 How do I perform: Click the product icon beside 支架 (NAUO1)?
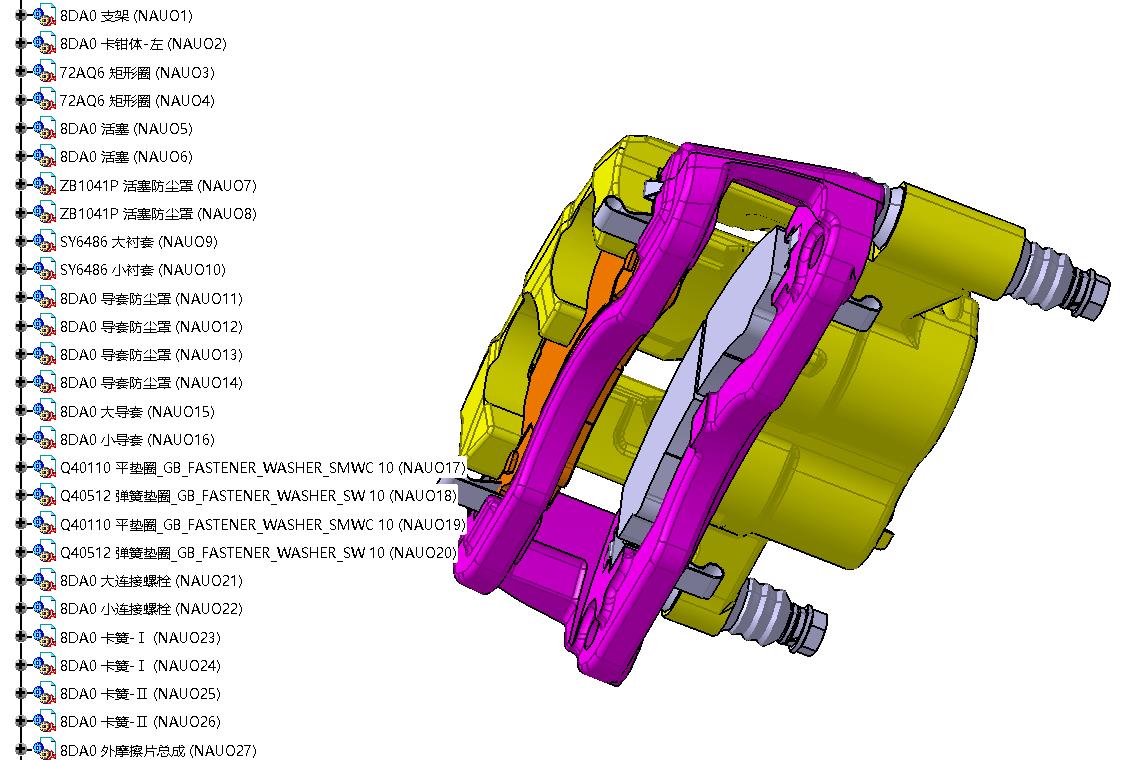click(x=44, y=16)
